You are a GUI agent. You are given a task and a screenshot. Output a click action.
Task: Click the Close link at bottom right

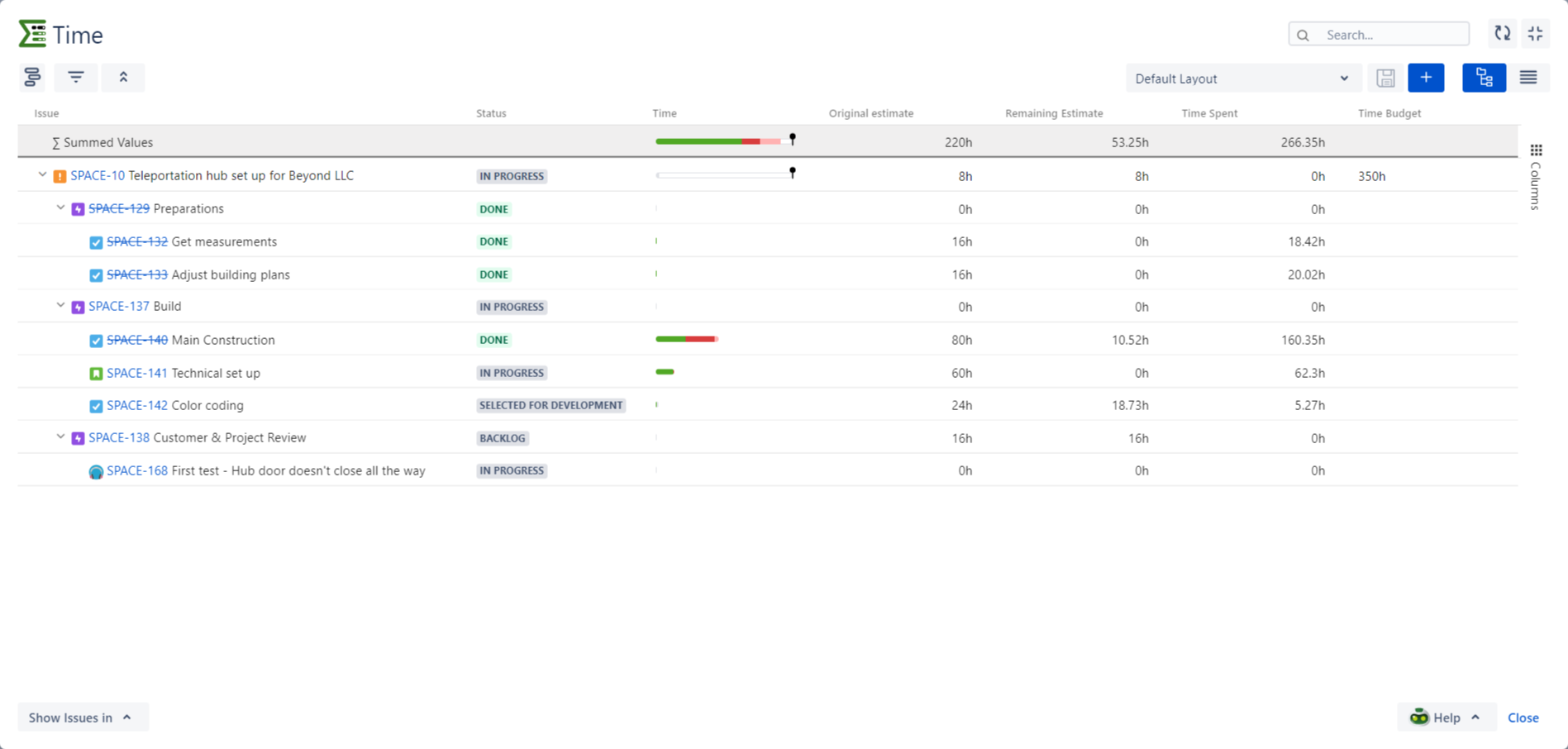click(1523, 717)
